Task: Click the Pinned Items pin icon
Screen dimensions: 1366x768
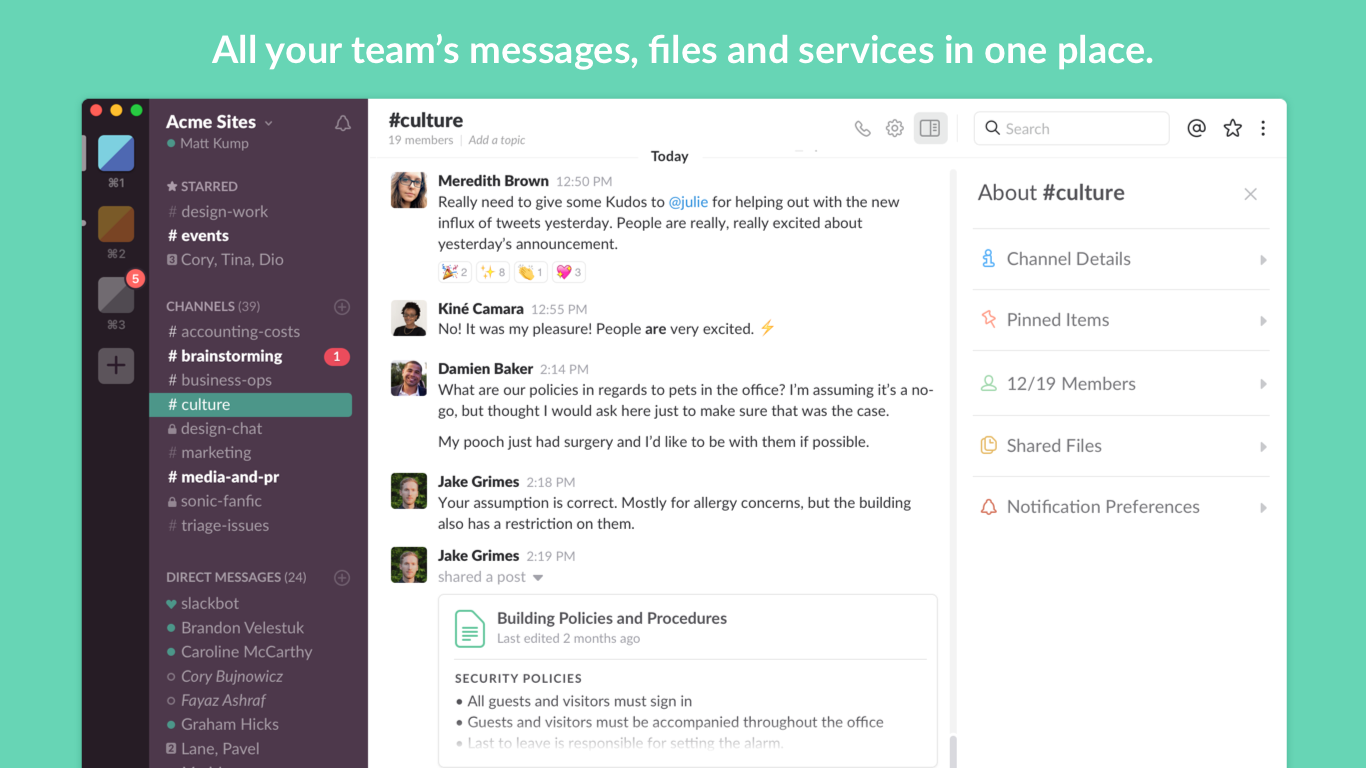Action: (988, 319)
